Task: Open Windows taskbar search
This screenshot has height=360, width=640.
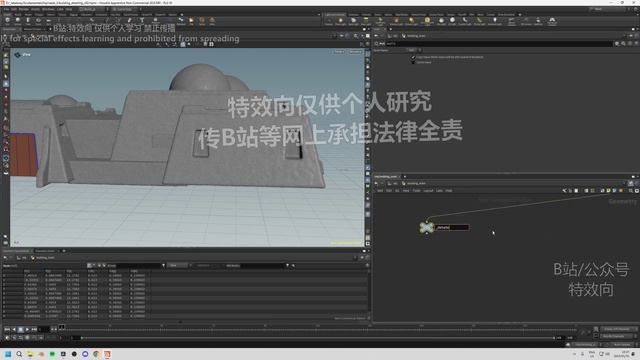Action: click(19, 354)
